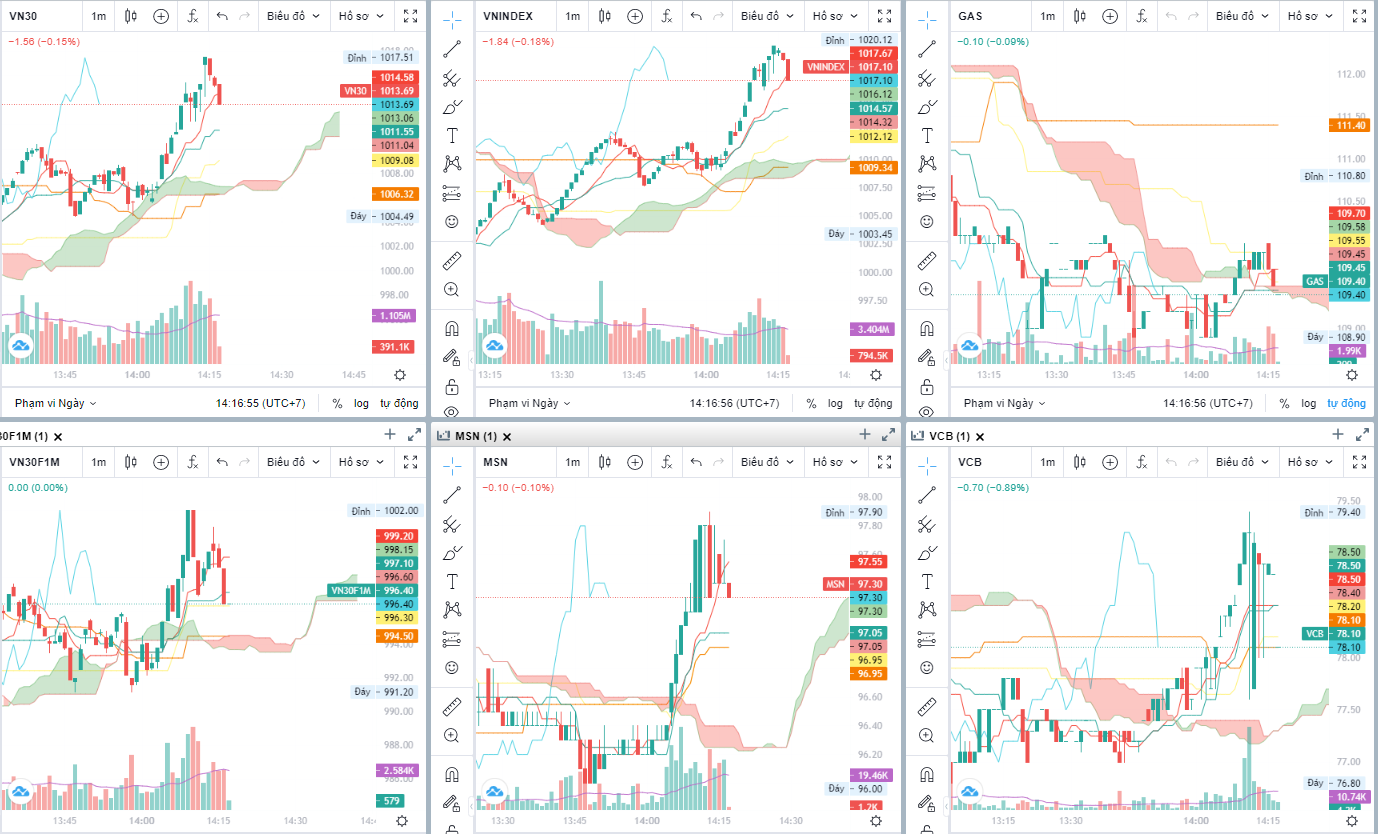The width and height of the screenshot is (1378, 834).
Task: Select the text tool in GAS chart toolbar
Action: [927, 135]
